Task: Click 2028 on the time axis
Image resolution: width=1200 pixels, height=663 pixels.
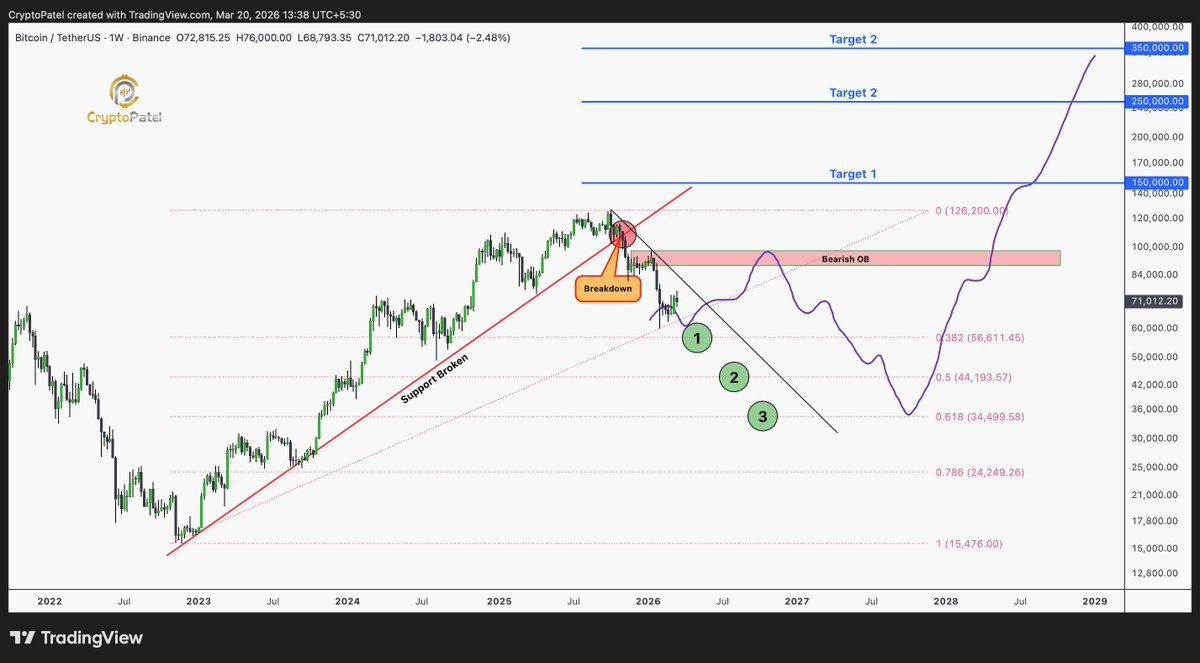Action: tap(945, 601)
